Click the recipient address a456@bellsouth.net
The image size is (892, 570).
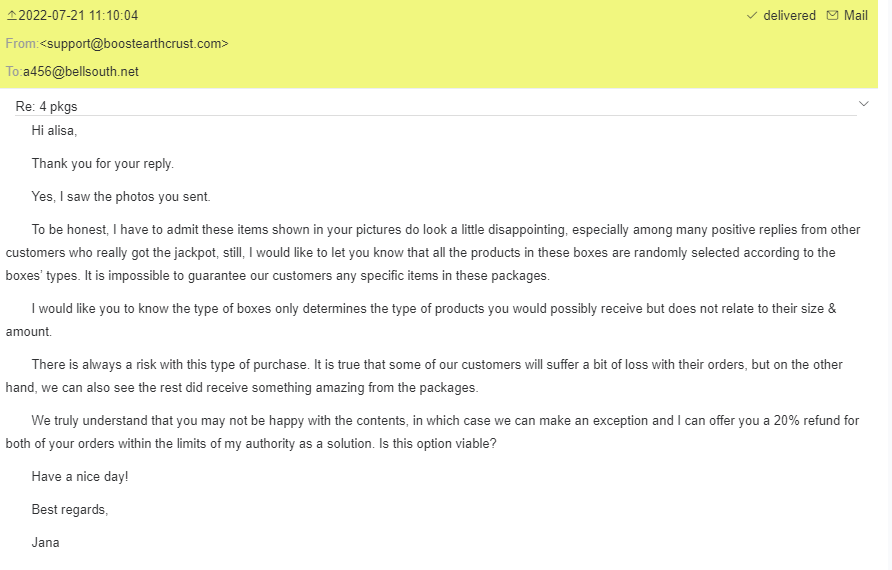coord(81,72)
